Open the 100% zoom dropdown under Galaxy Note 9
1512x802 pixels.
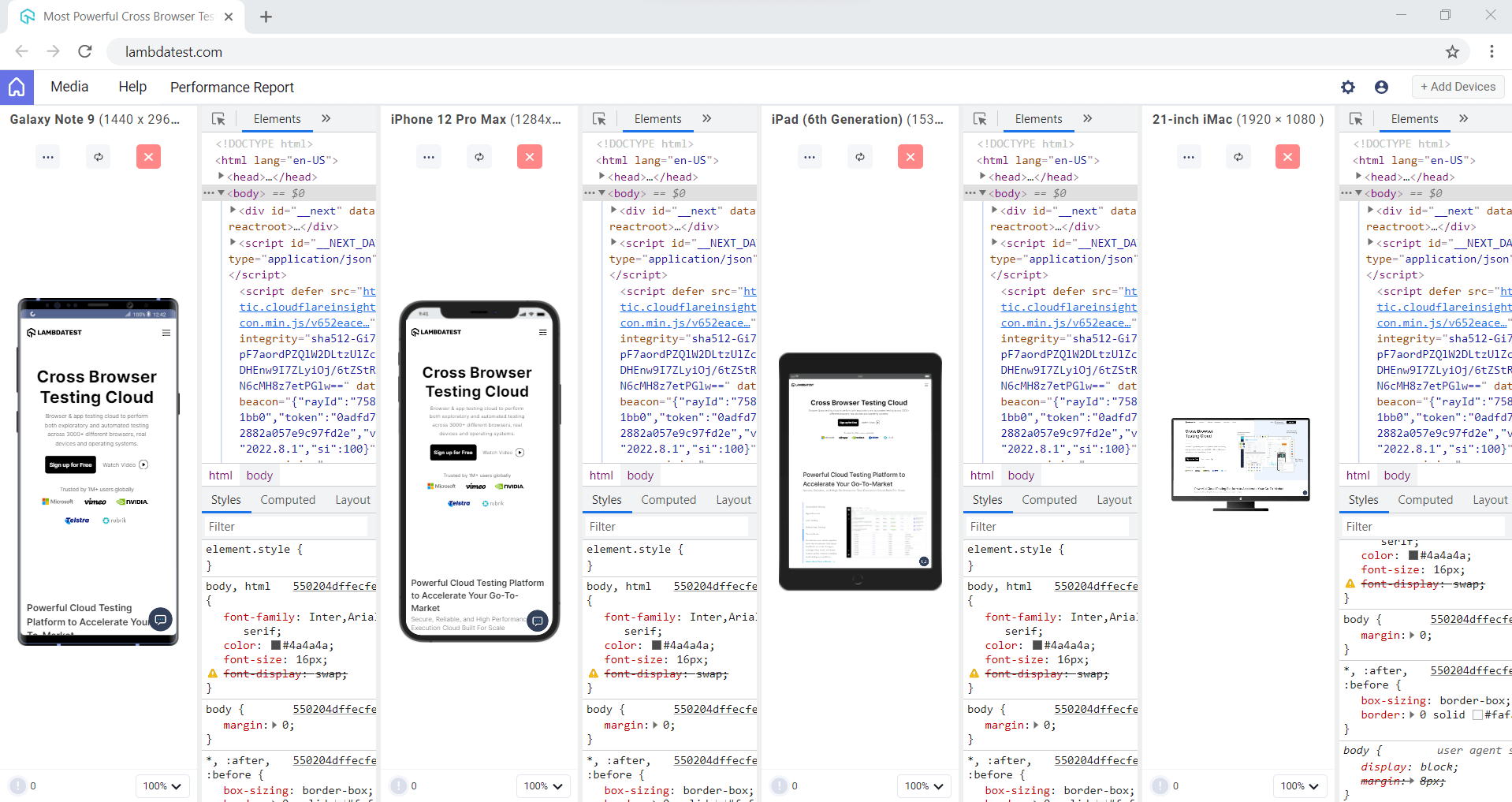162,785
